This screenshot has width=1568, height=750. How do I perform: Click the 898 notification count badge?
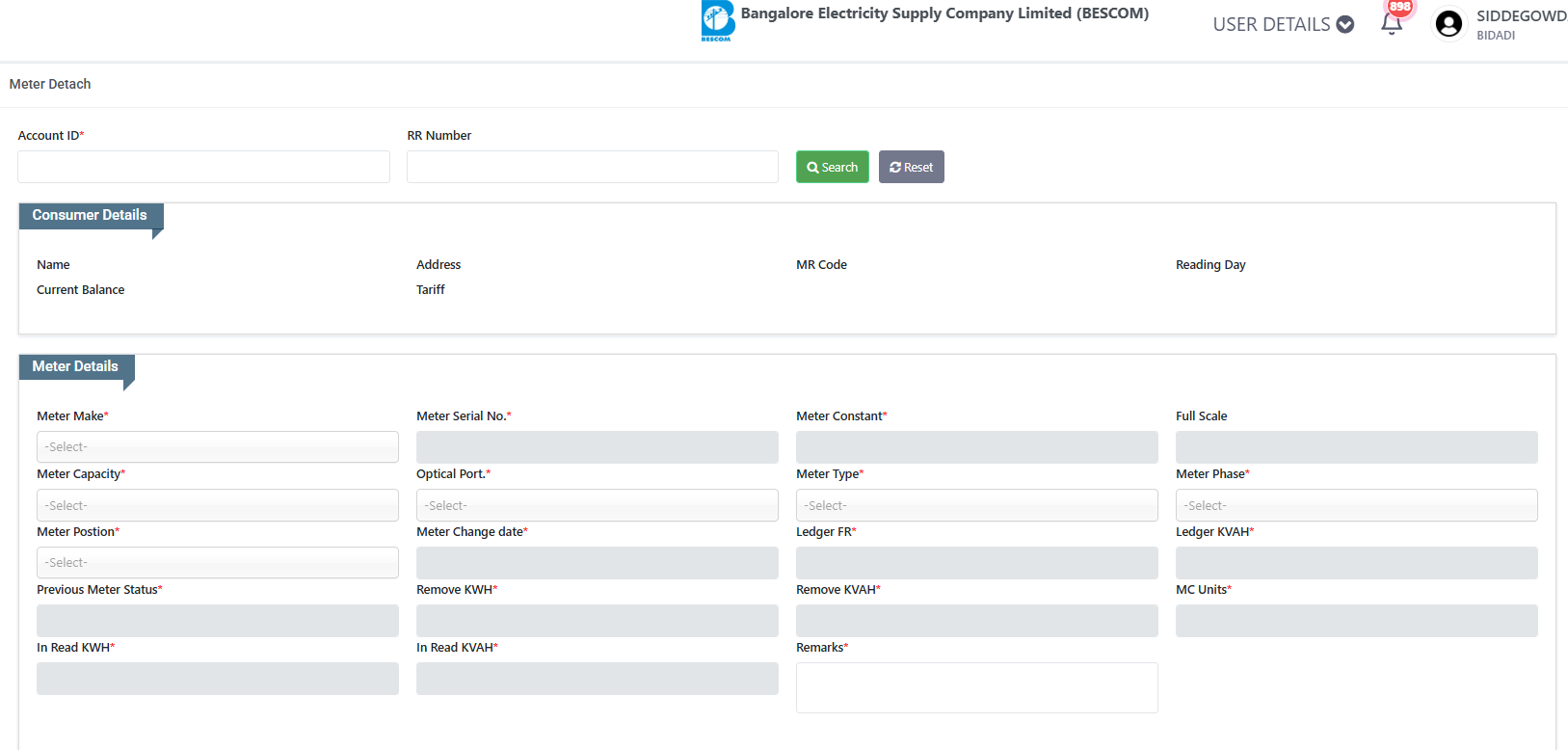1399,7
